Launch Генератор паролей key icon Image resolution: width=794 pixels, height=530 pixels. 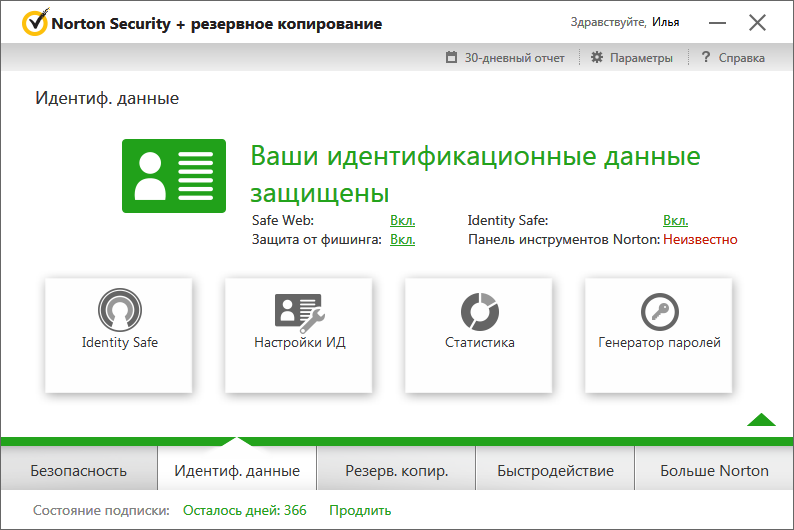(659, 311)
